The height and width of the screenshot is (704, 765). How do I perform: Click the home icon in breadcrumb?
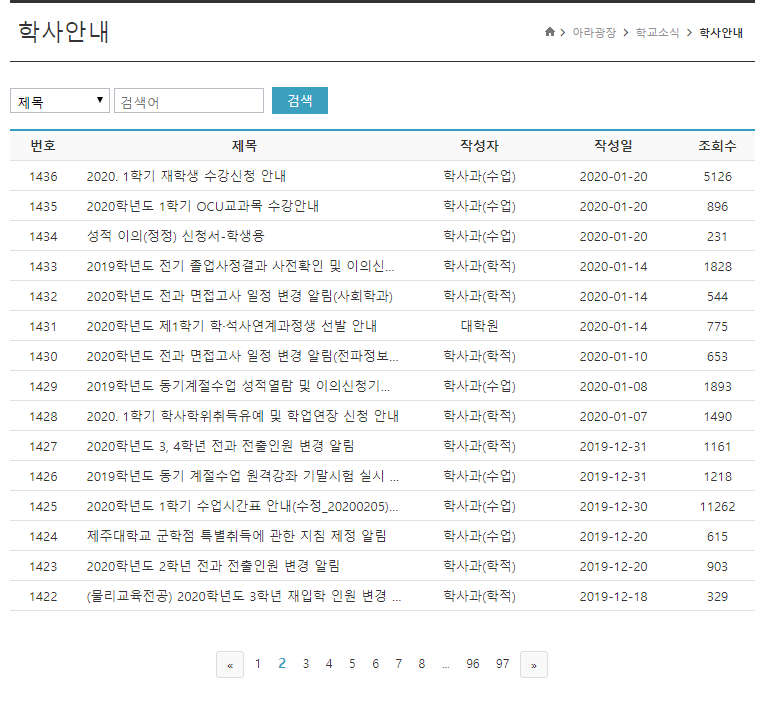(x=549, y=32)
